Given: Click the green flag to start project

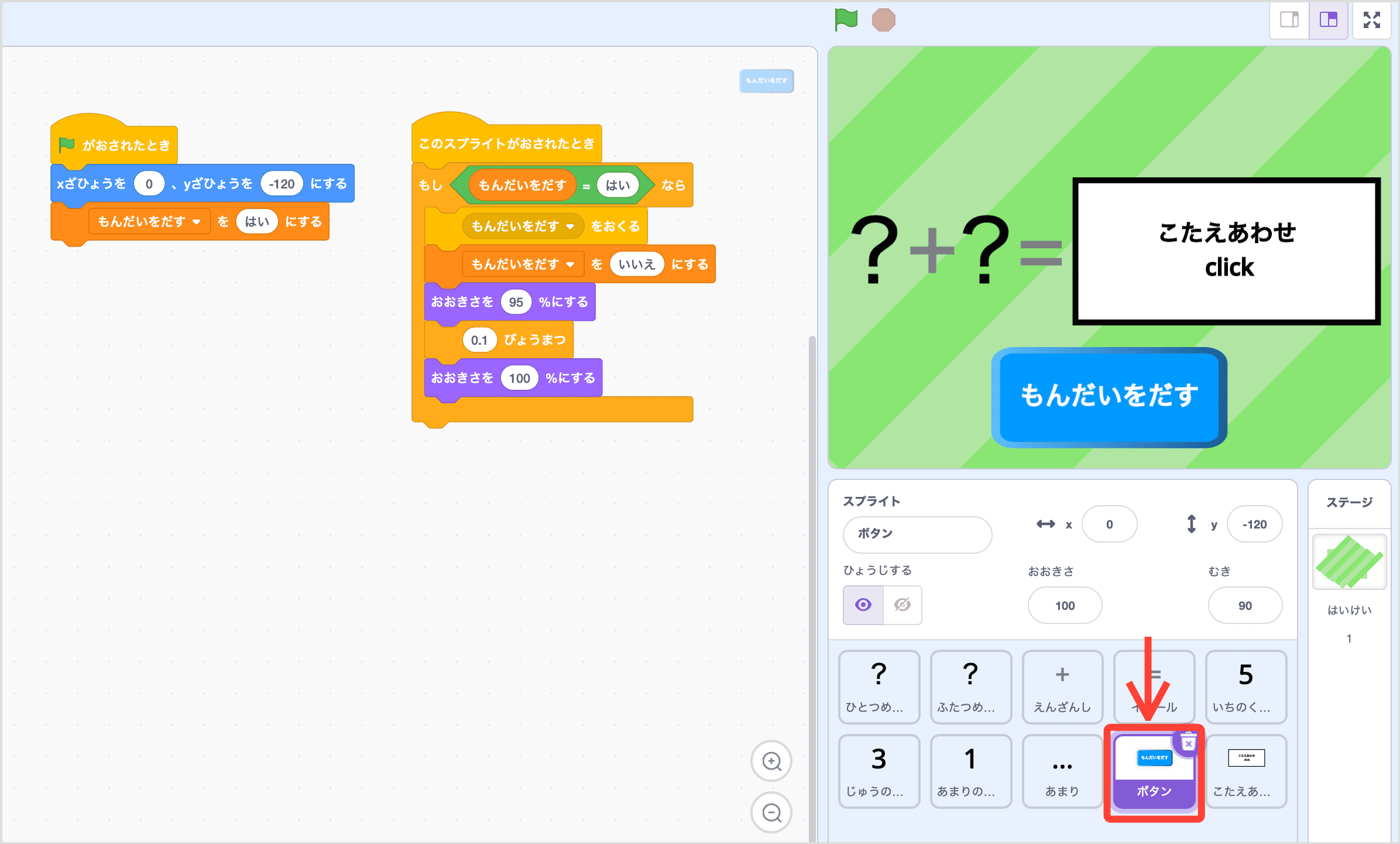Looking at the screenshot, I should pos(846,20).
